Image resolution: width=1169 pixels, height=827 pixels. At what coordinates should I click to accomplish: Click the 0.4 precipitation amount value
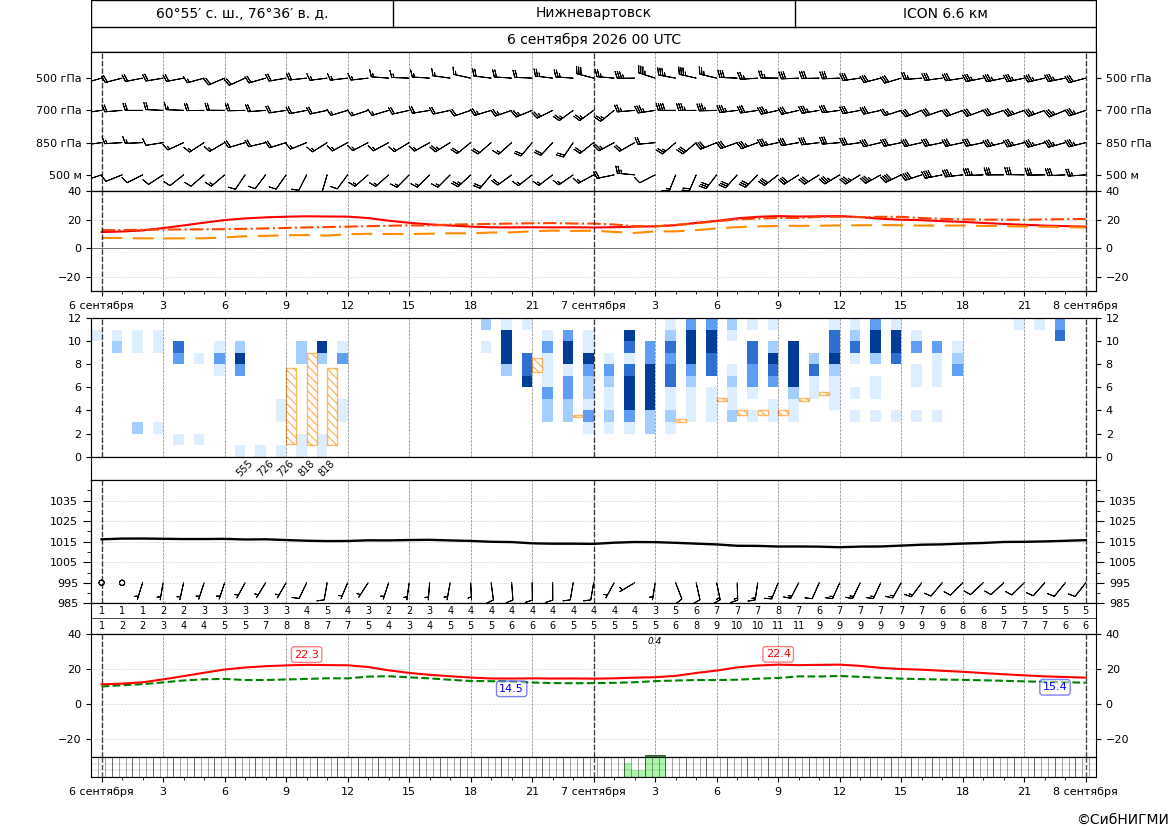coord(654,641)
